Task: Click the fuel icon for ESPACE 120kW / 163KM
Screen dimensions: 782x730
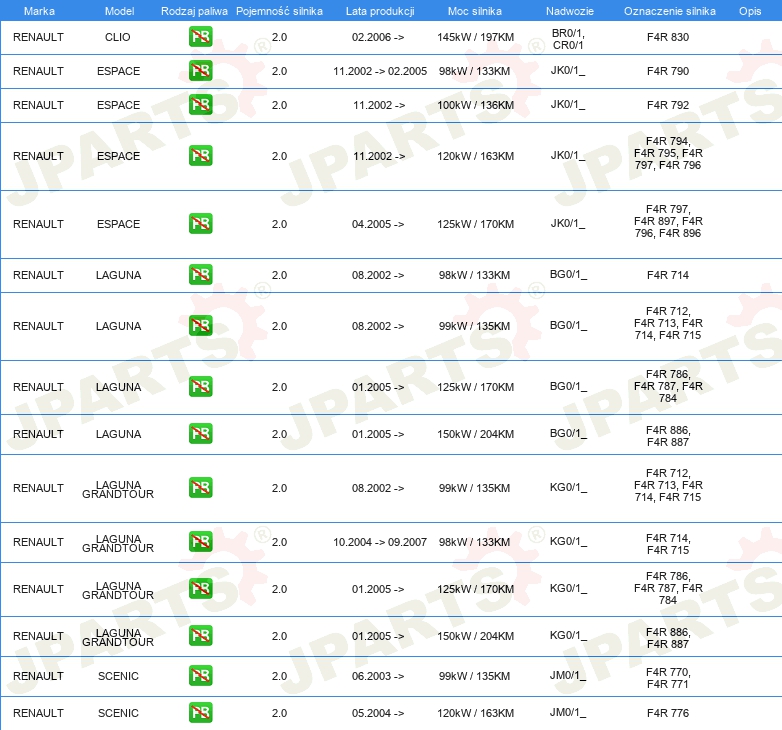Action: tap(200, 156)
